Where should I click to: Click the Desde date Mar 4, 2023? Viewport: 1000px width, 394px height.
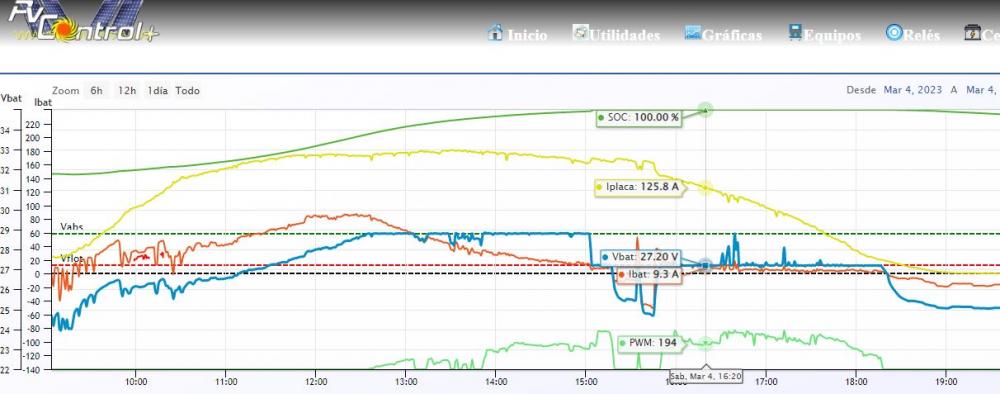pyautogui.click(x=913, y=90)
